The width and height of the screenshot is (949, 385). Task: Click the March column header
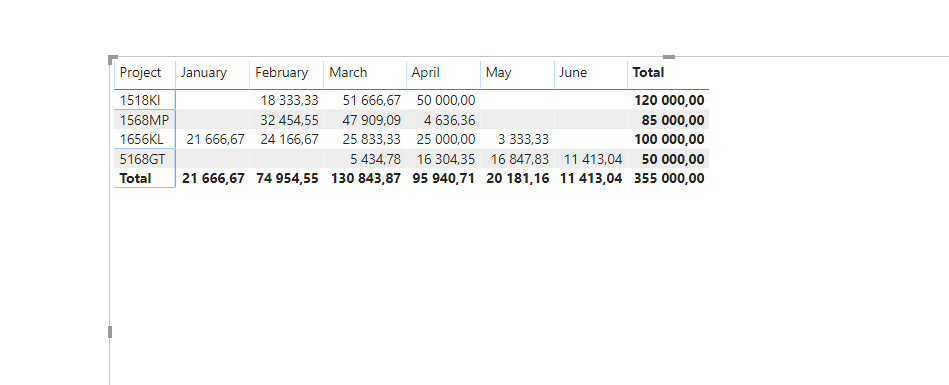point(348,73)
